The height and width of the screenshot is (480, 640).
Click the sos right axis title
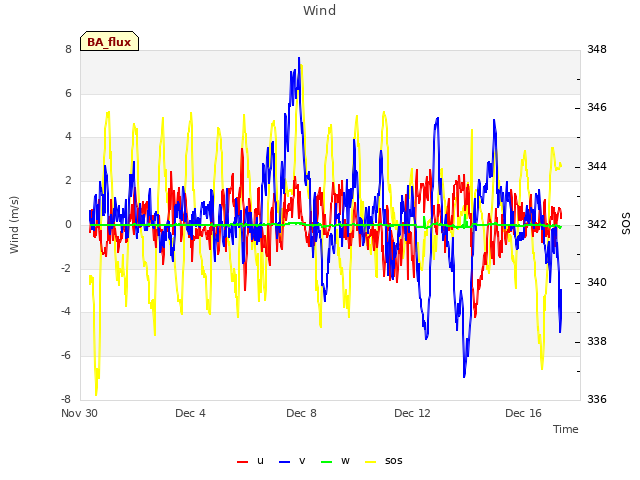(x=626, y=224)
